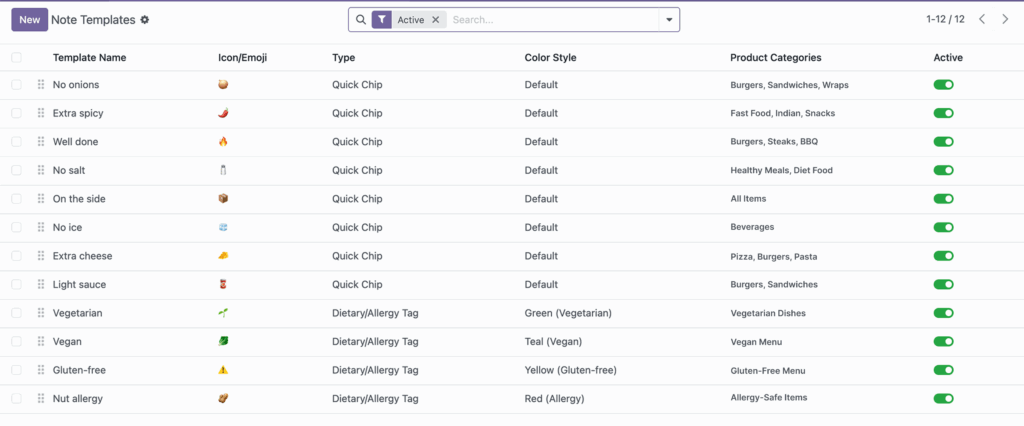The image size is (1024, 426).
Task: Click the ice cube emoji for No ice
Action: coord(223,227)
